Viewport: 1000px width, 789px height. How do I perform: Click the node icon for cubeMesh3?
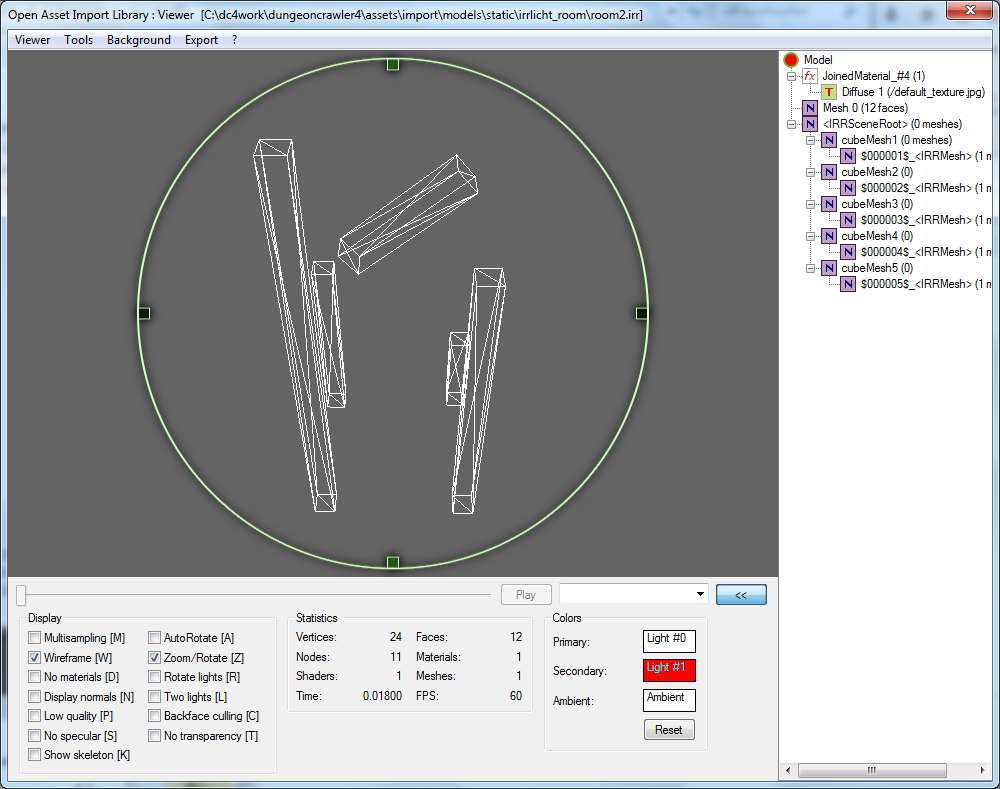click(x=829, y=204)
